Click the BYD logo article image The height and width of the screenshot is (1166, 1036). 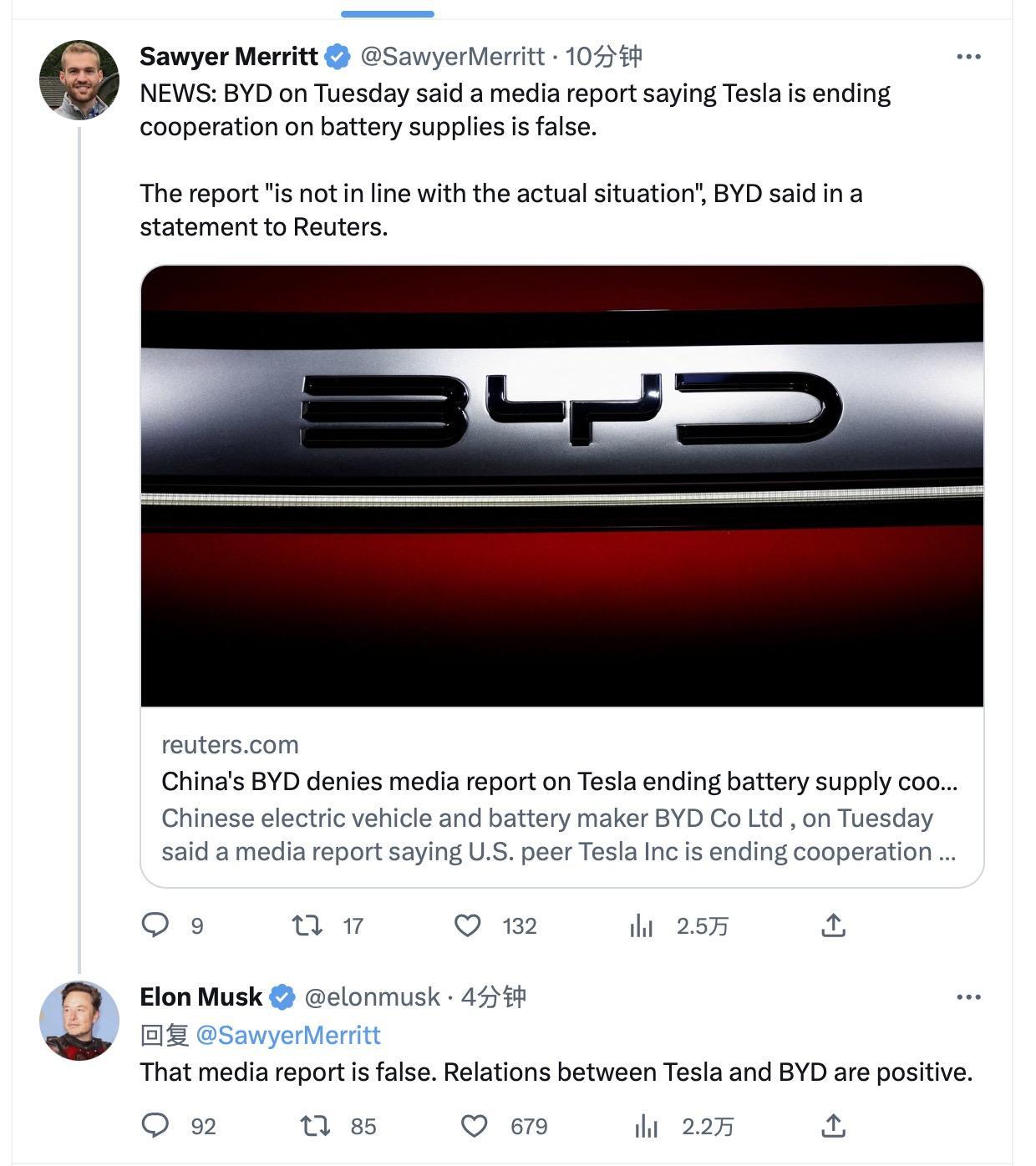pos(561,486)
